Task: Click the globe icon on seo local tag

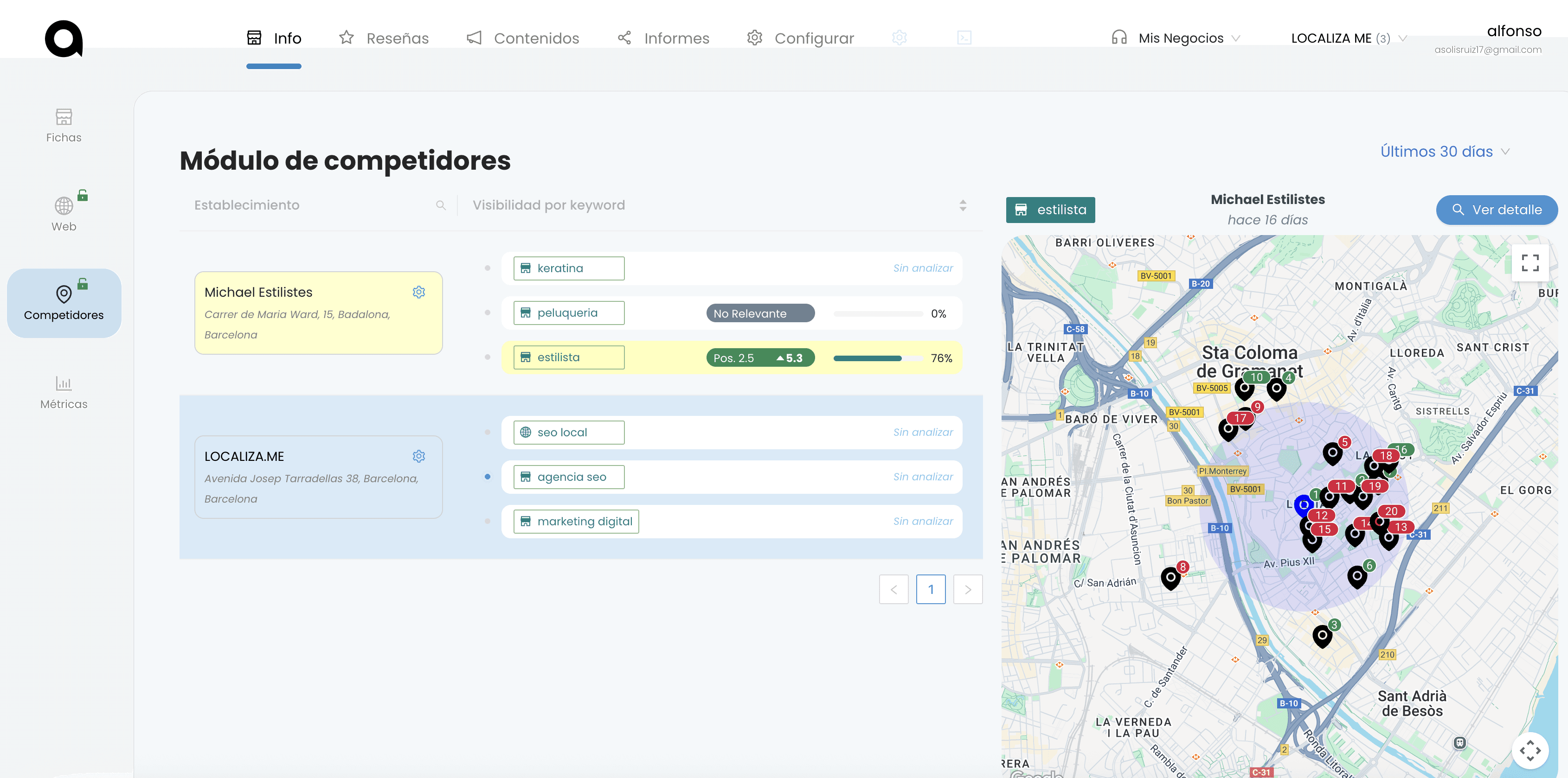Action: click(525, 433)
